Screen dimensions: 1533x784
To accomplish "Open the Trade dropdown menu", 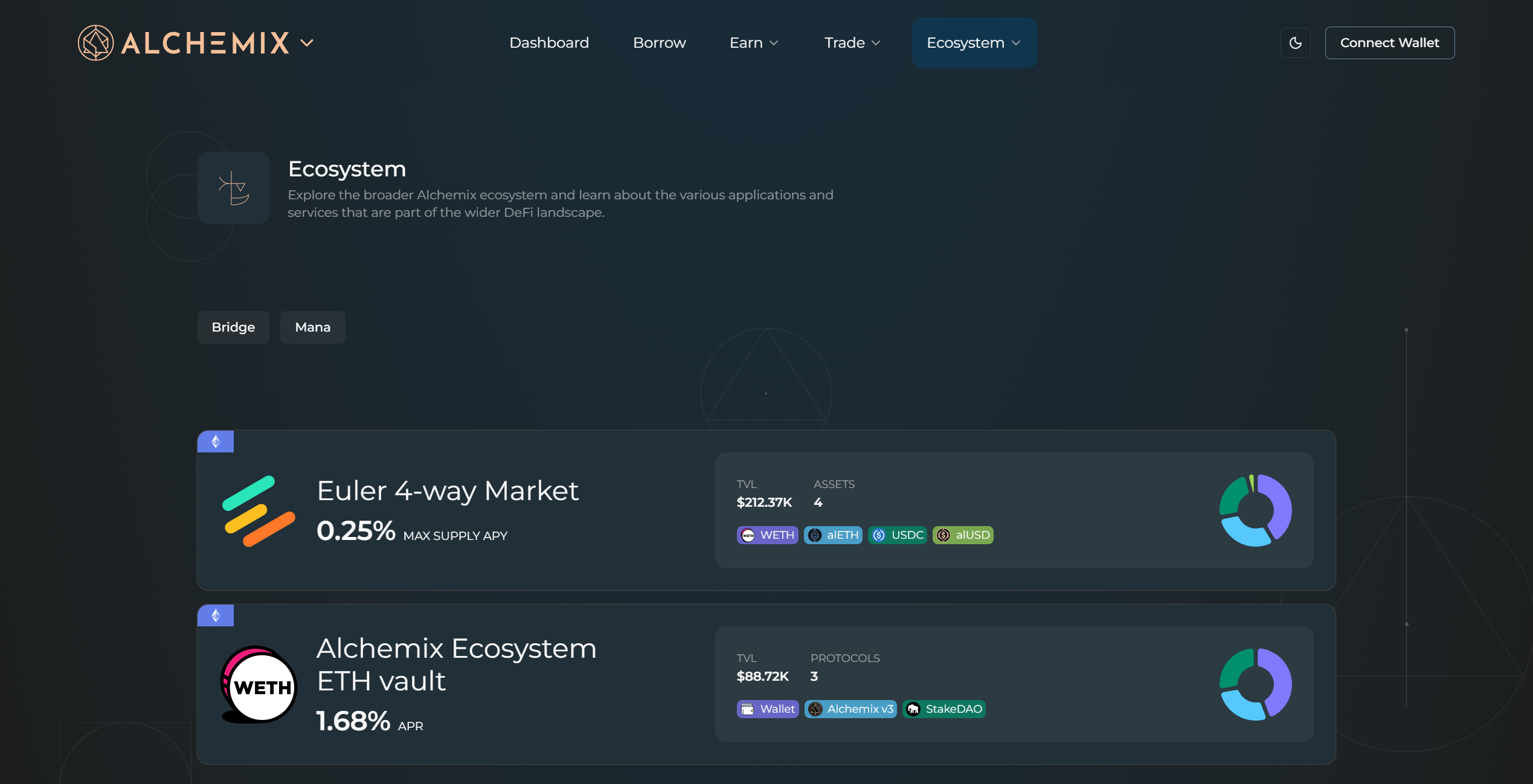I will point(852,43).
